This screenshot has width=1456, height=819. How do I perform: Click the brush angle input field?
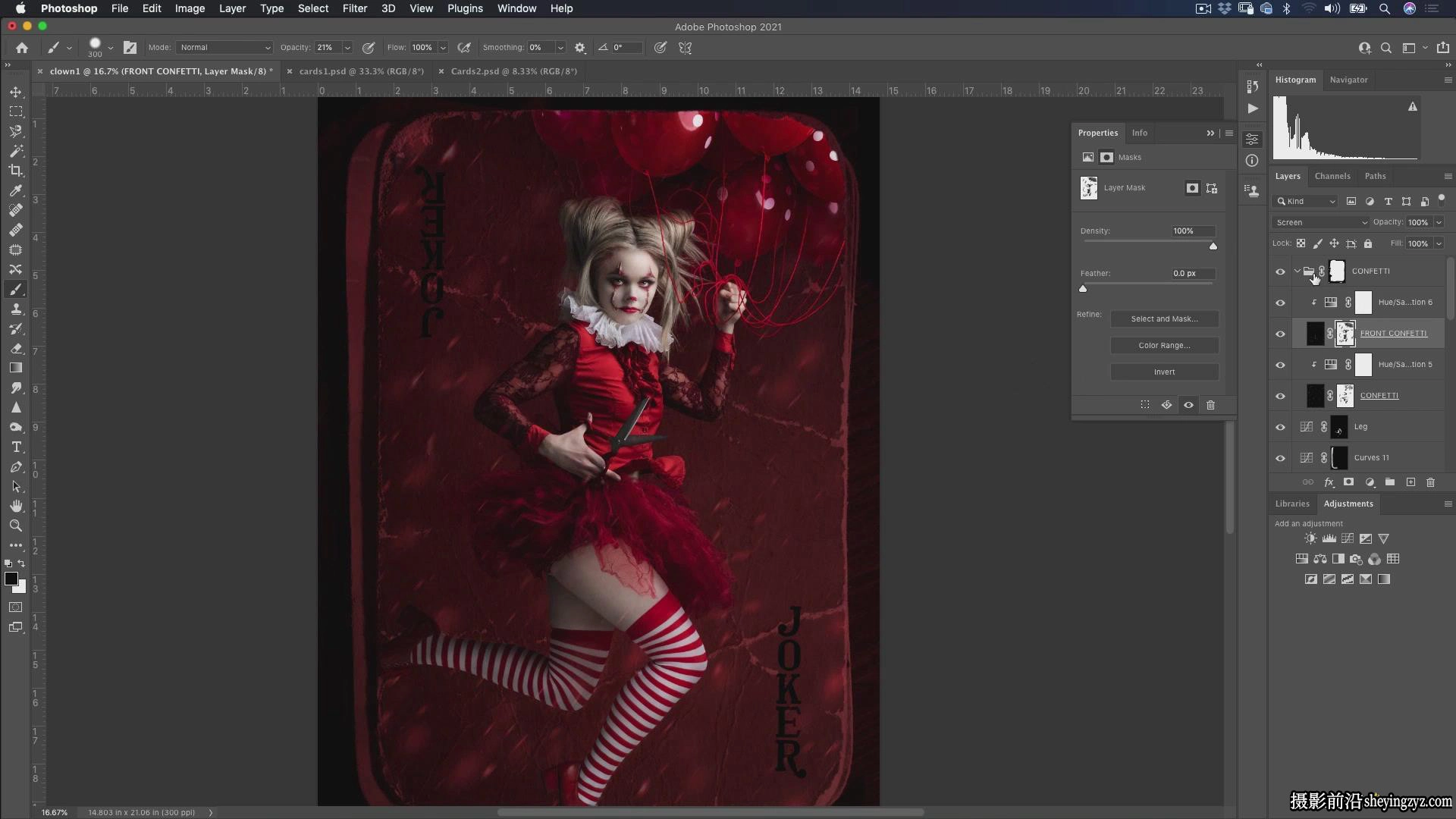[x=626, y=47]
